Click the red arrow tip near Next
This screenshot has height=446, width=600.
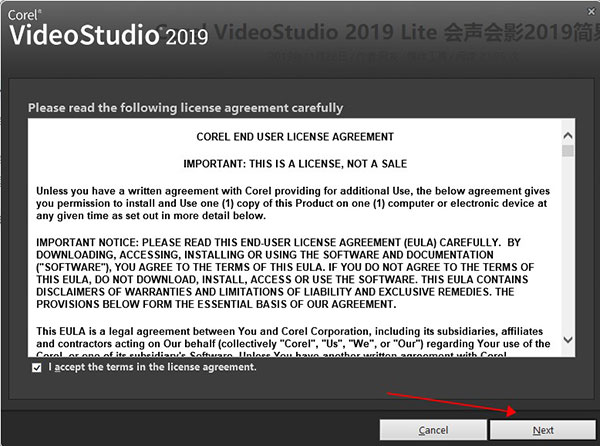516,411
